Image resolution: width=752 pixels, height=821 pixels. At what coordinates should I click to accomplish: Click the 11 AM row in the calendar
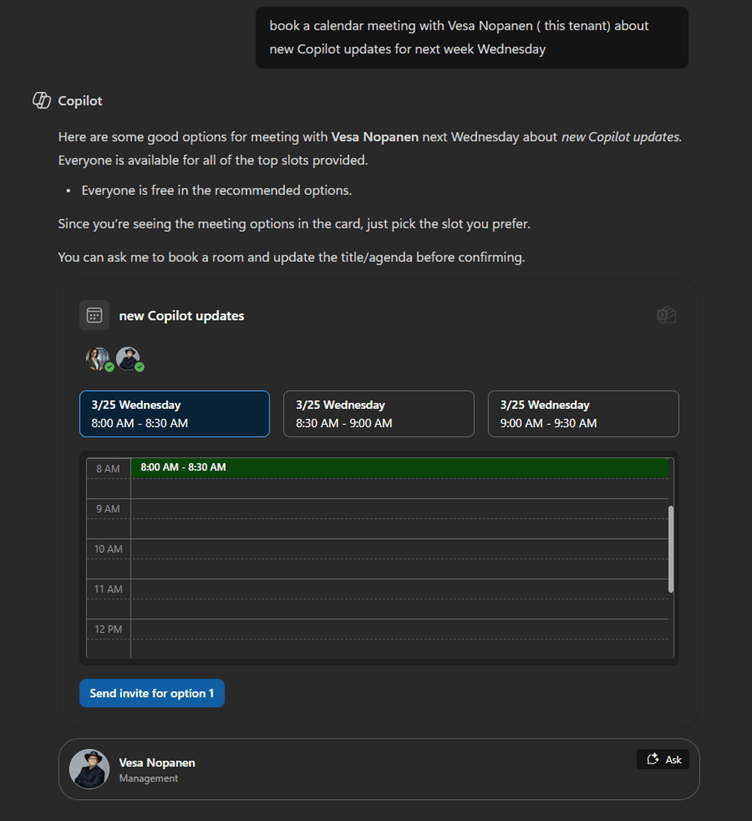click(x=400, y=589)
